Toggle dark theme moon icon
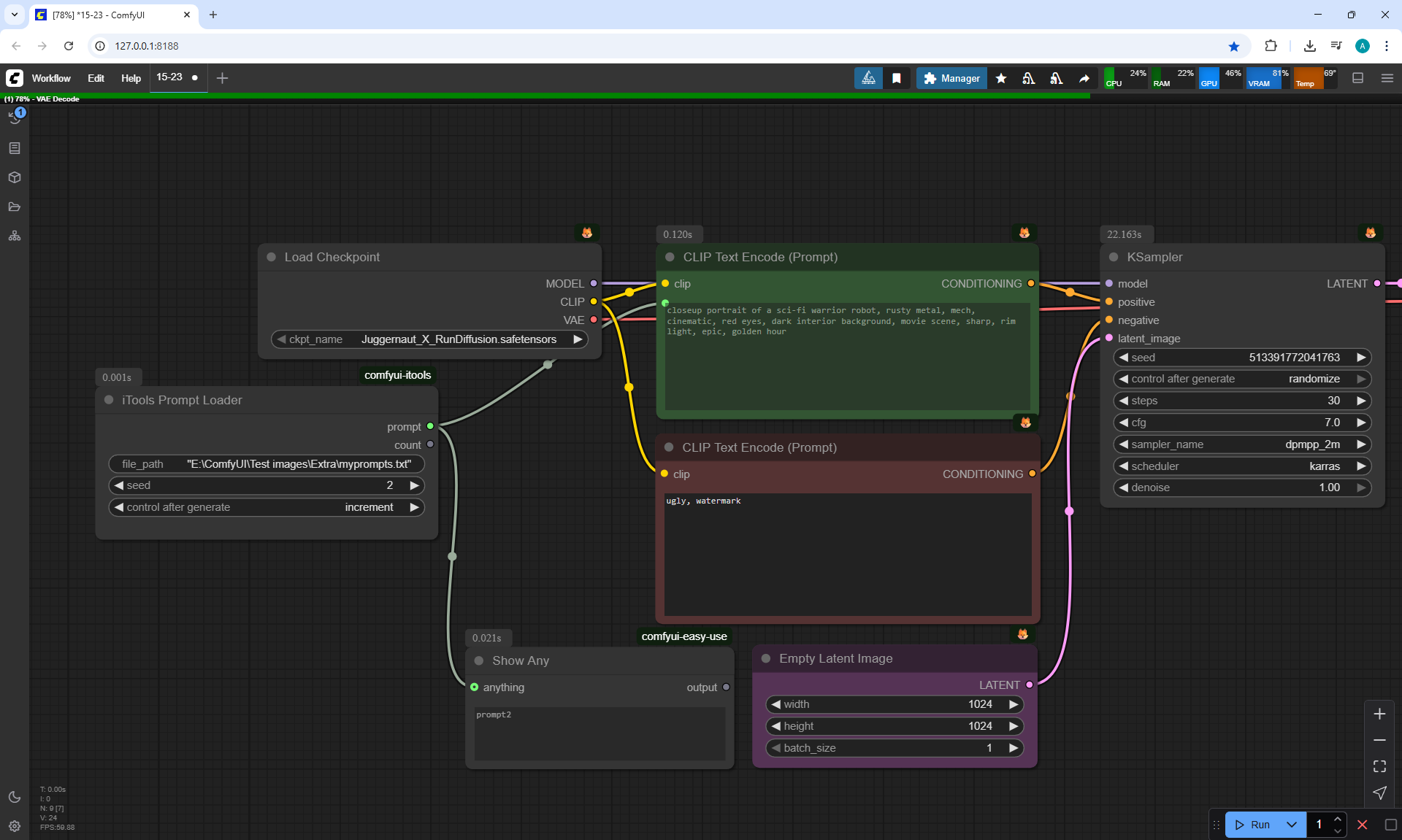 tap(15, 797)
